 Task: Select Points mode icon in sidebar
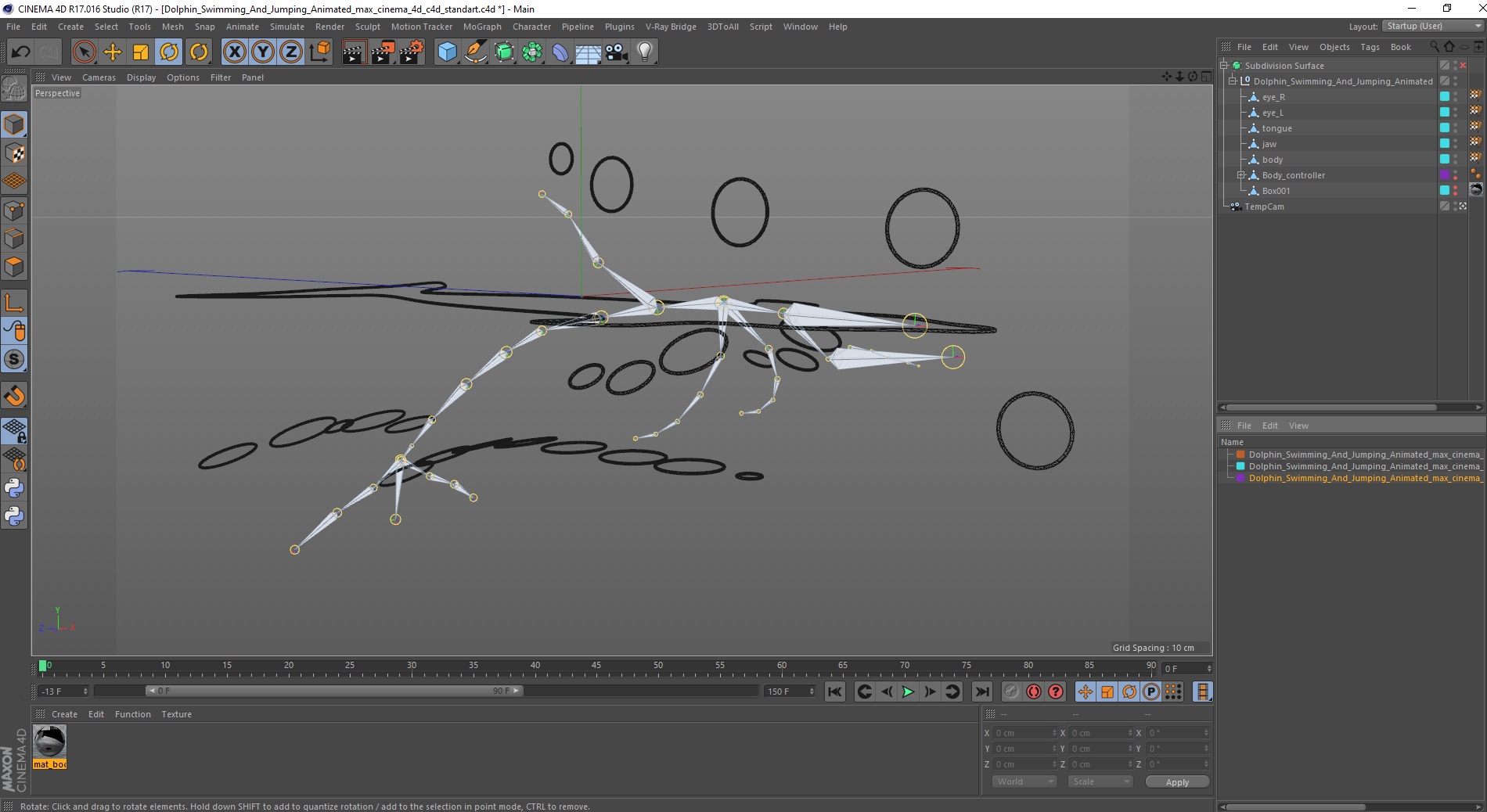[14, 210]
